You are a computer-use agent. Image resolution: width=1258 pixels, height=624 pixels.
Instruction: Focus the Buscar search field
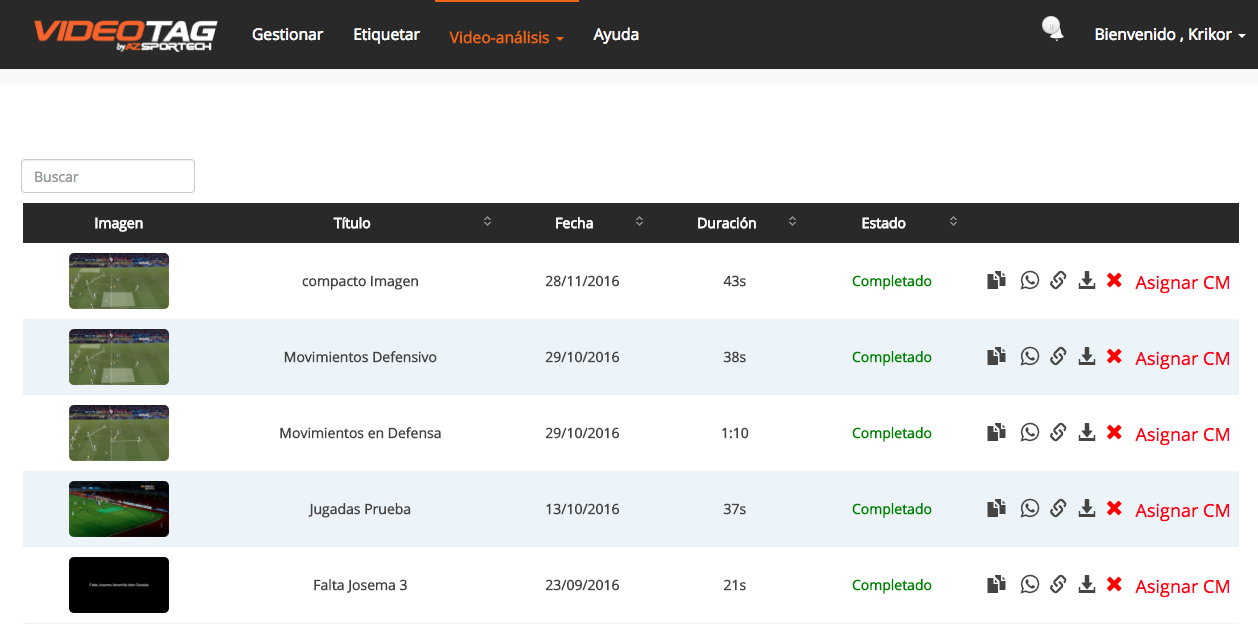point(108,177)
